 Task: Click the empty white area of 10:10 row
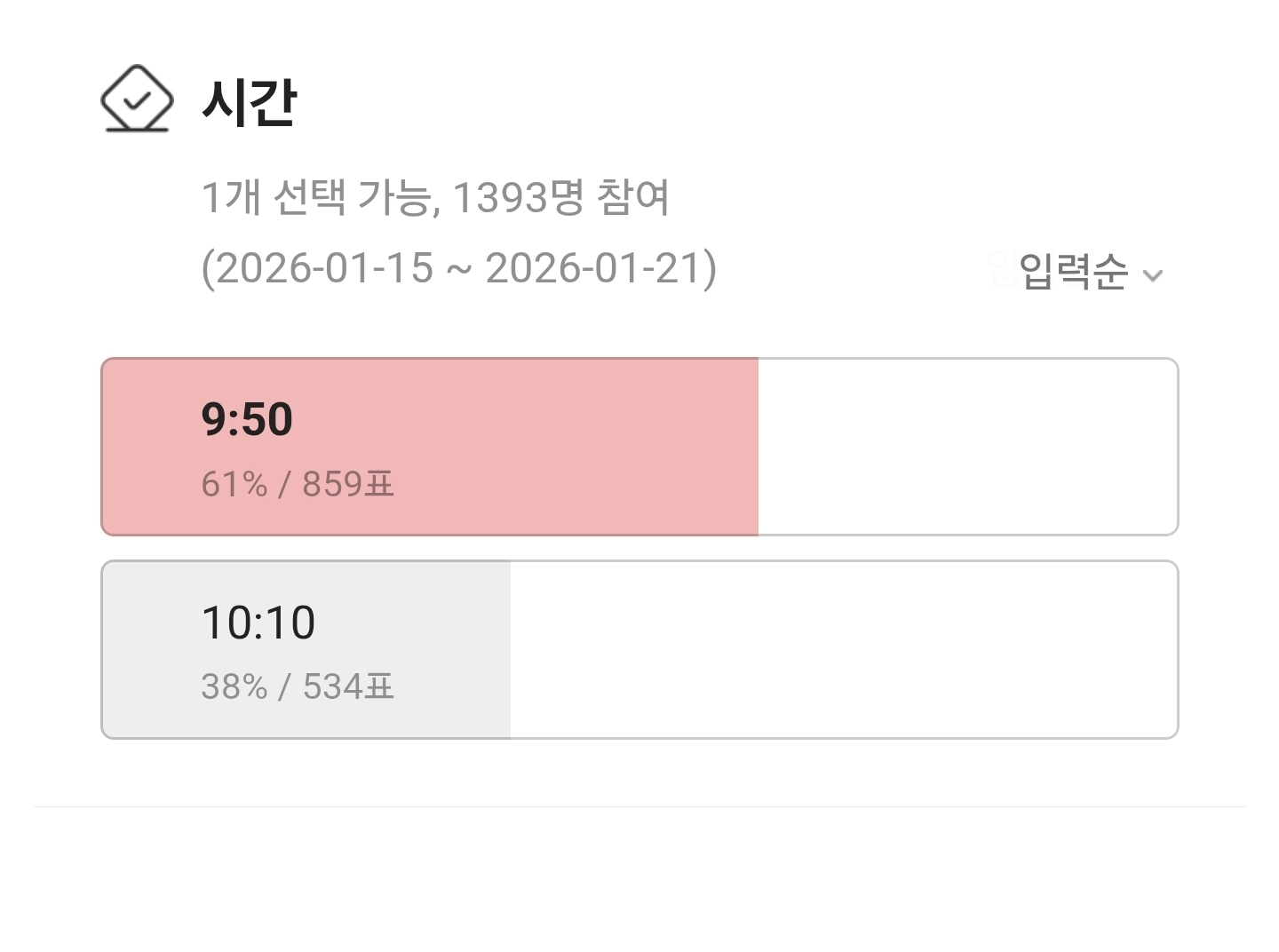844,649
